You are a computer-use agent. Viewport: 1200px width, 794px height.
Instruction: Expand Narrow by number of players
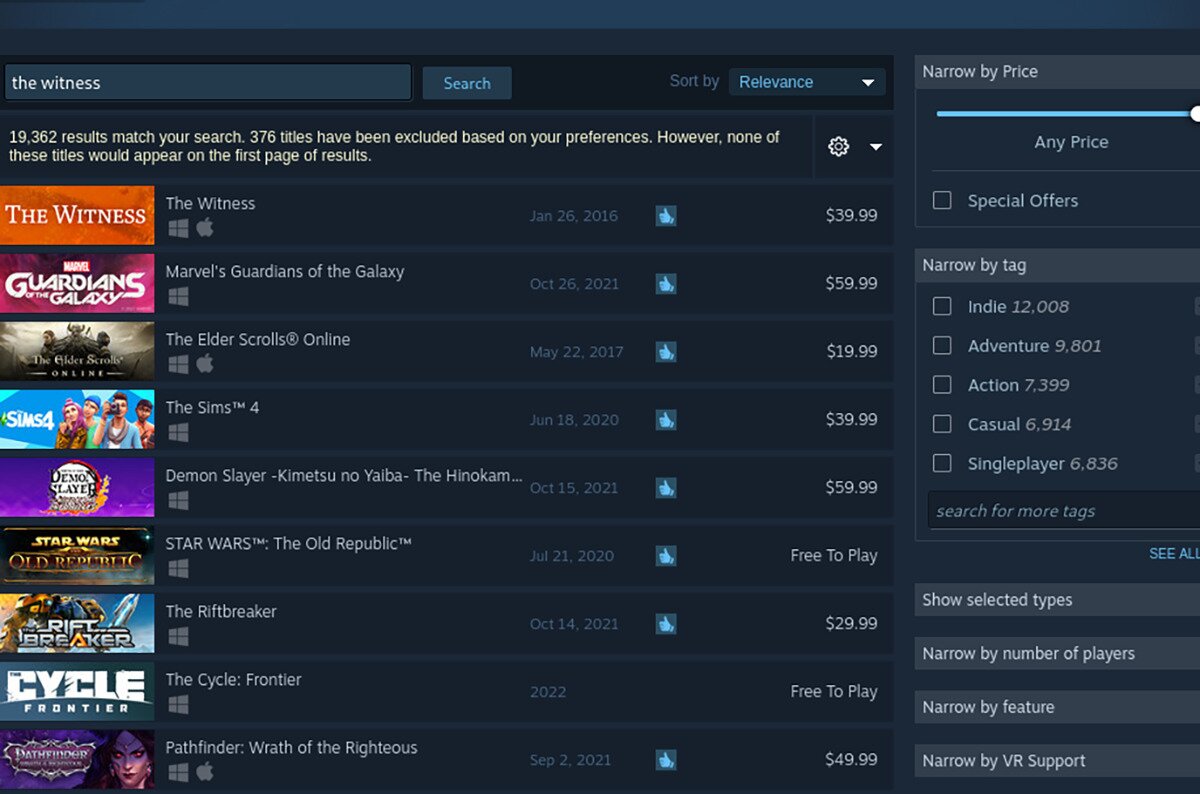1057,654
